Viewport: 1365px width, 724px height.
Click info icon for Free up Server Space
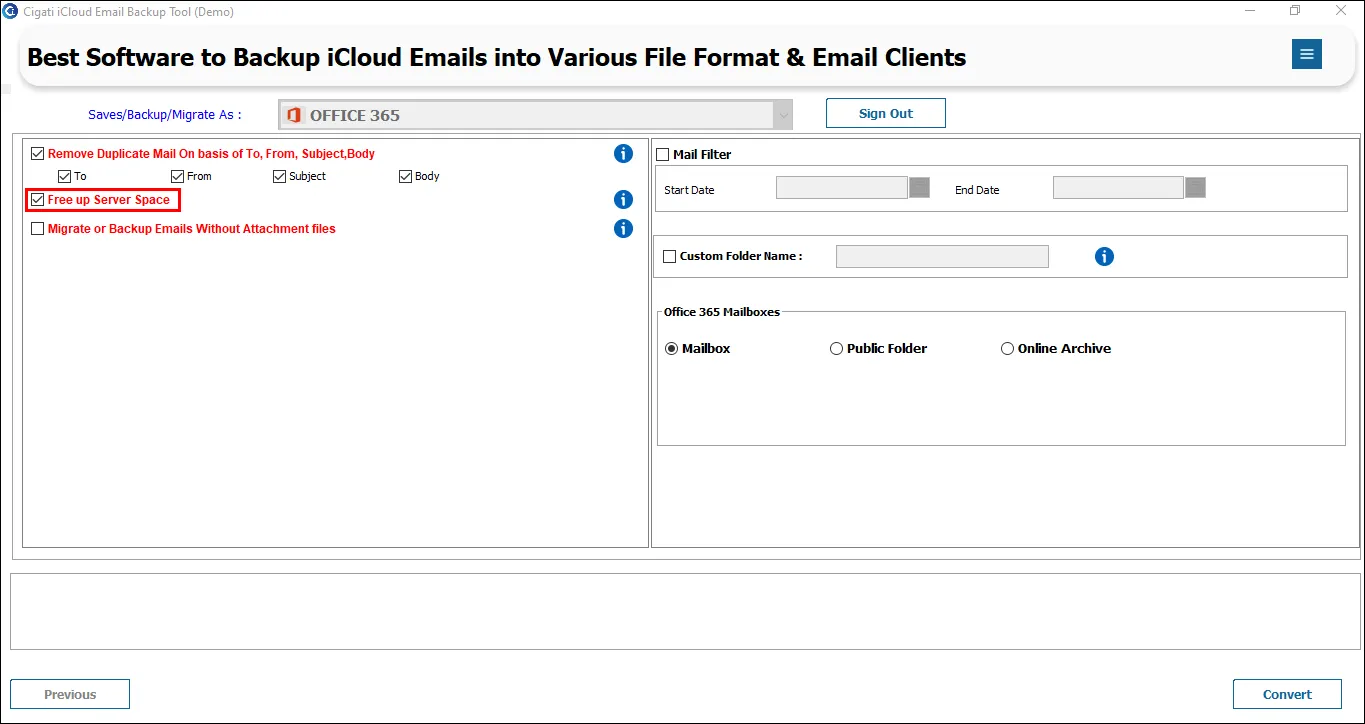click(623, 200)
